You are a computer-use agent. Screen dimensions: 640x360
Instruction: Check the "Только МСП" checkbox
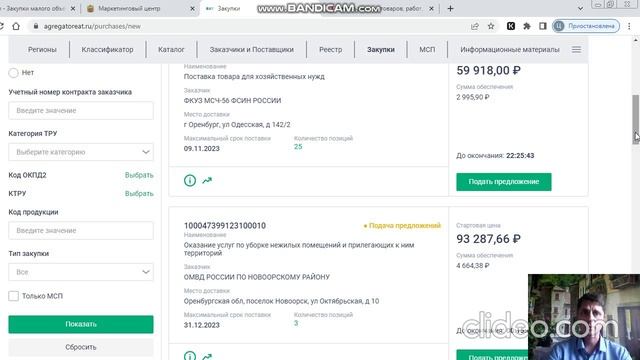(13, 296)
